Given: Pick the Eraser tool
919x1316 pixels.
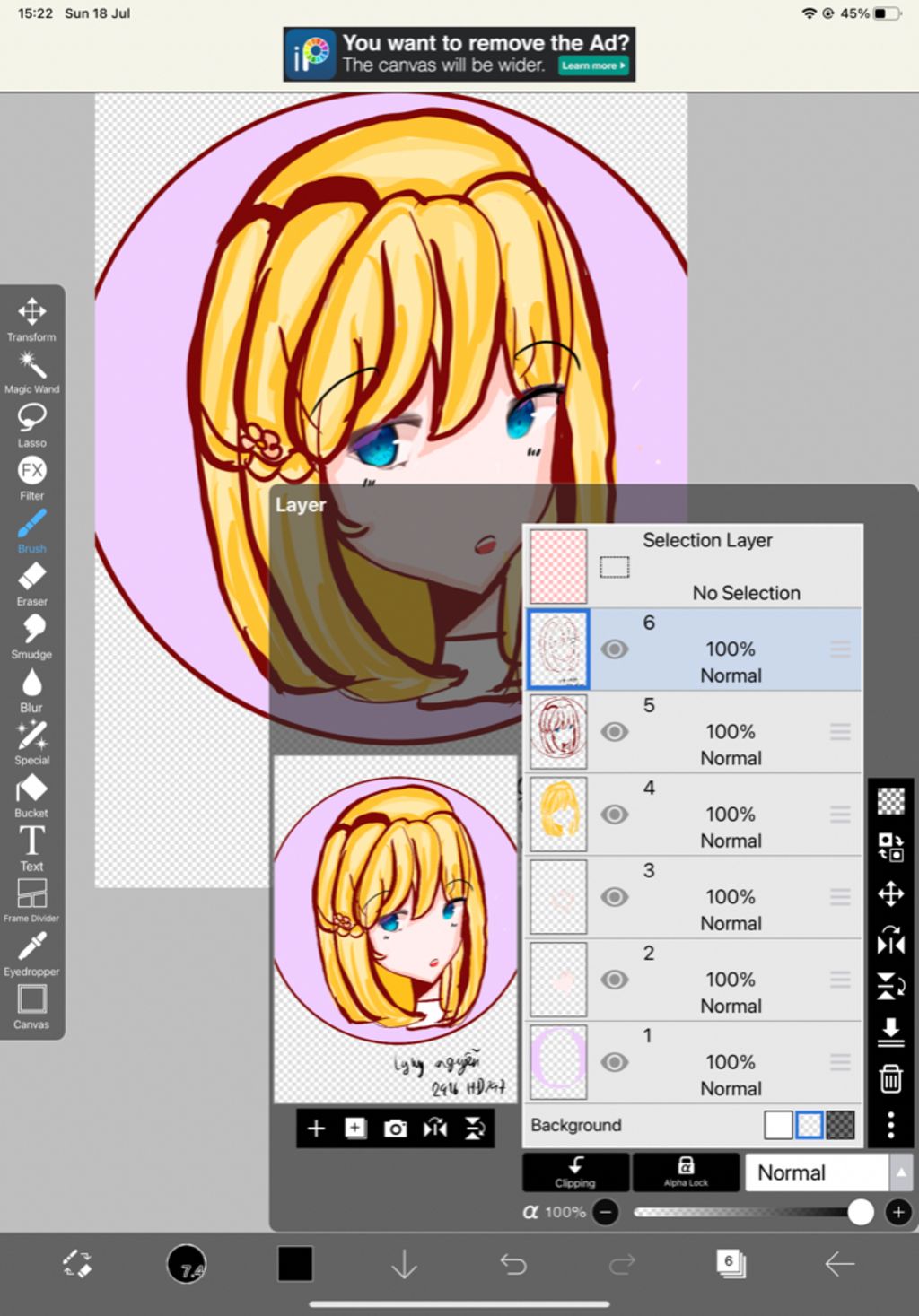Looking at the screenshot, I should click(31, 584).
